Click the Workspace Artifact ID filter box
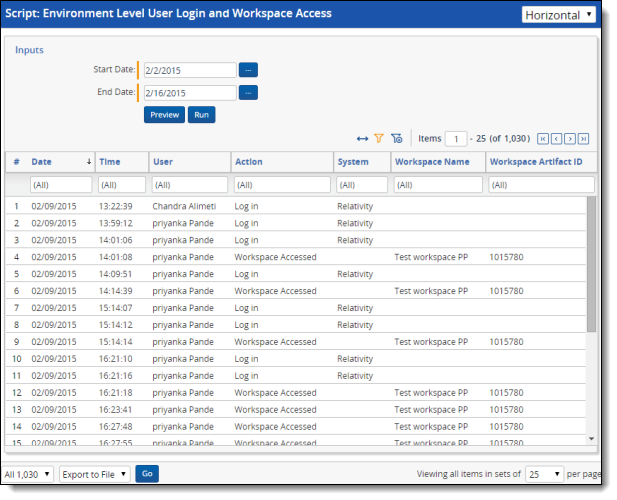The image size is (617, 500). point(541,185)
